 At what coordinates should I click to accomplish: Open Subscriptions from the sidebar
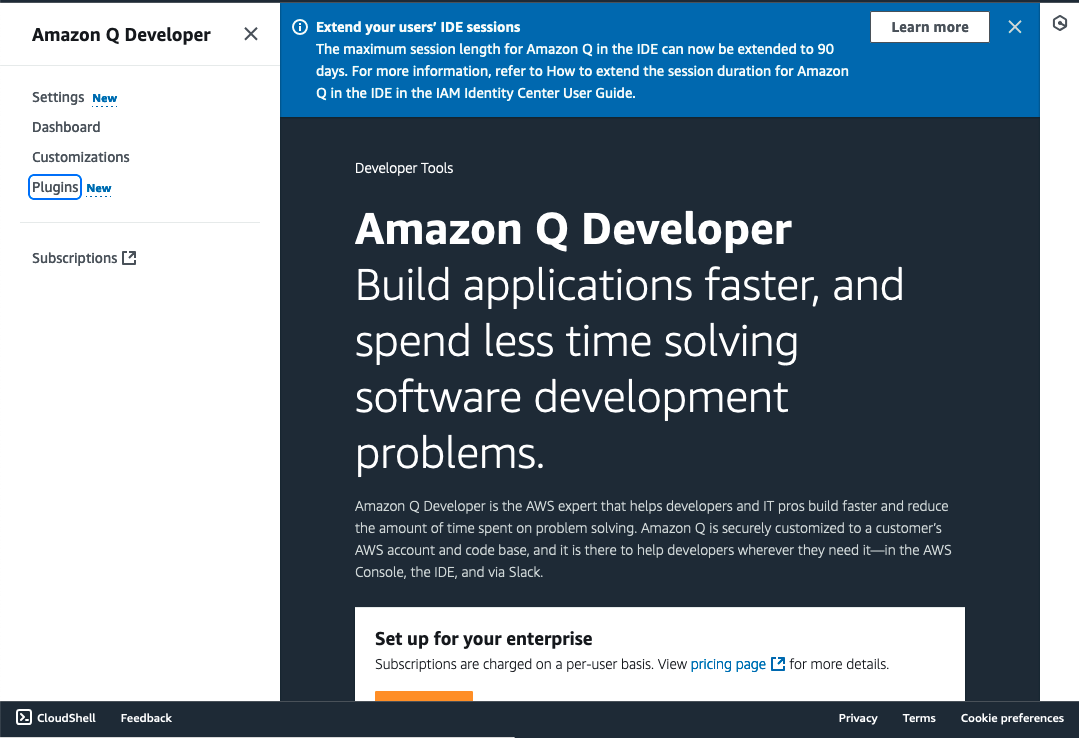tap(74, 257)
